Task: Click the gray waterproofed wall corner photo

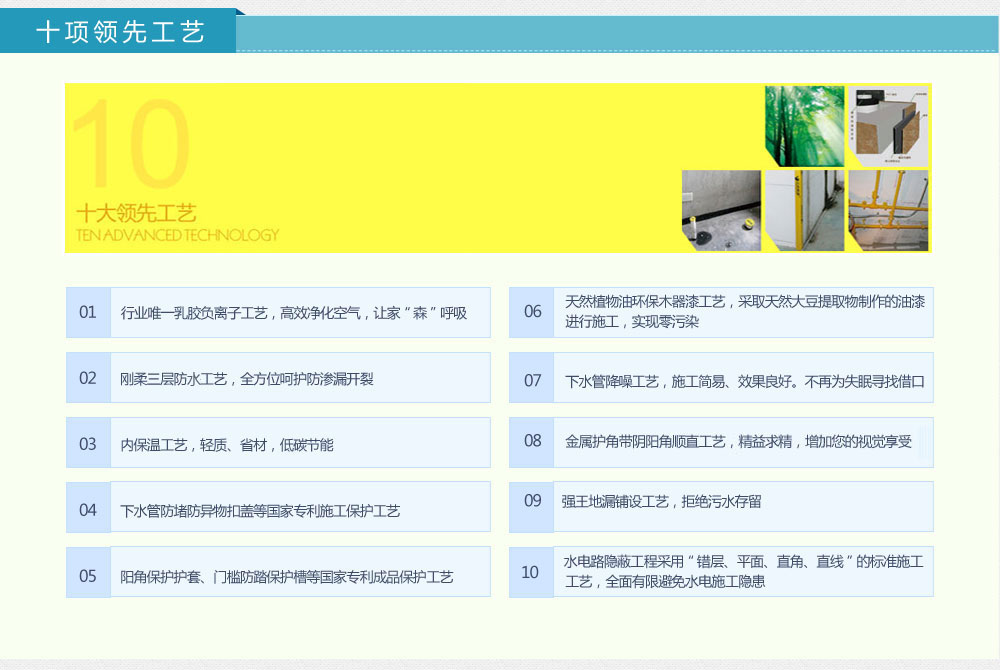Action: pyautogui.click(x=721, y=210)
